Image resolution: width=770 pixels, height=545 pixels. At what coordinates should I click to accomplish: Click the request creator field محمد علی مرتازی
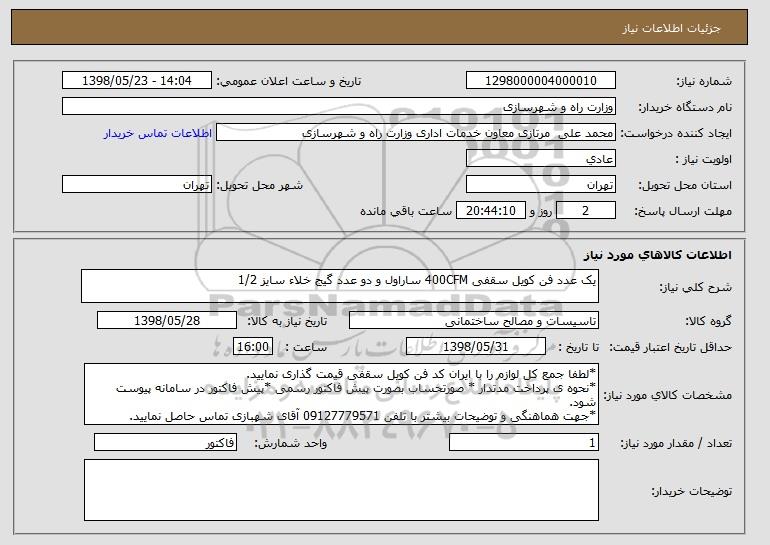point(416,133)
